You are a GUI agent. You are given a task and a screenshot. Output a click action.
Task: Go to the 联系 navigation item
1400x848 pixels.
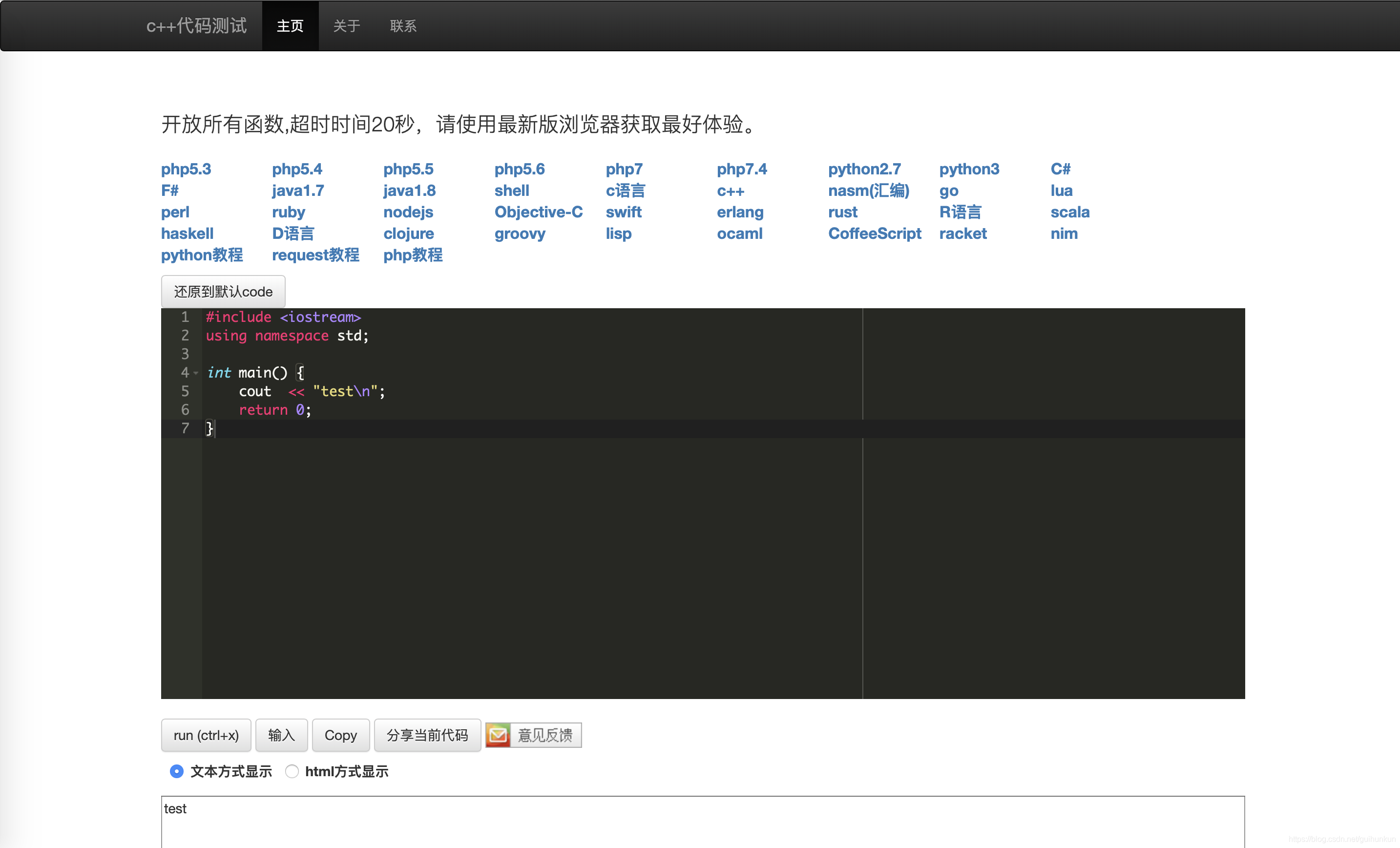tap(403, 26)
